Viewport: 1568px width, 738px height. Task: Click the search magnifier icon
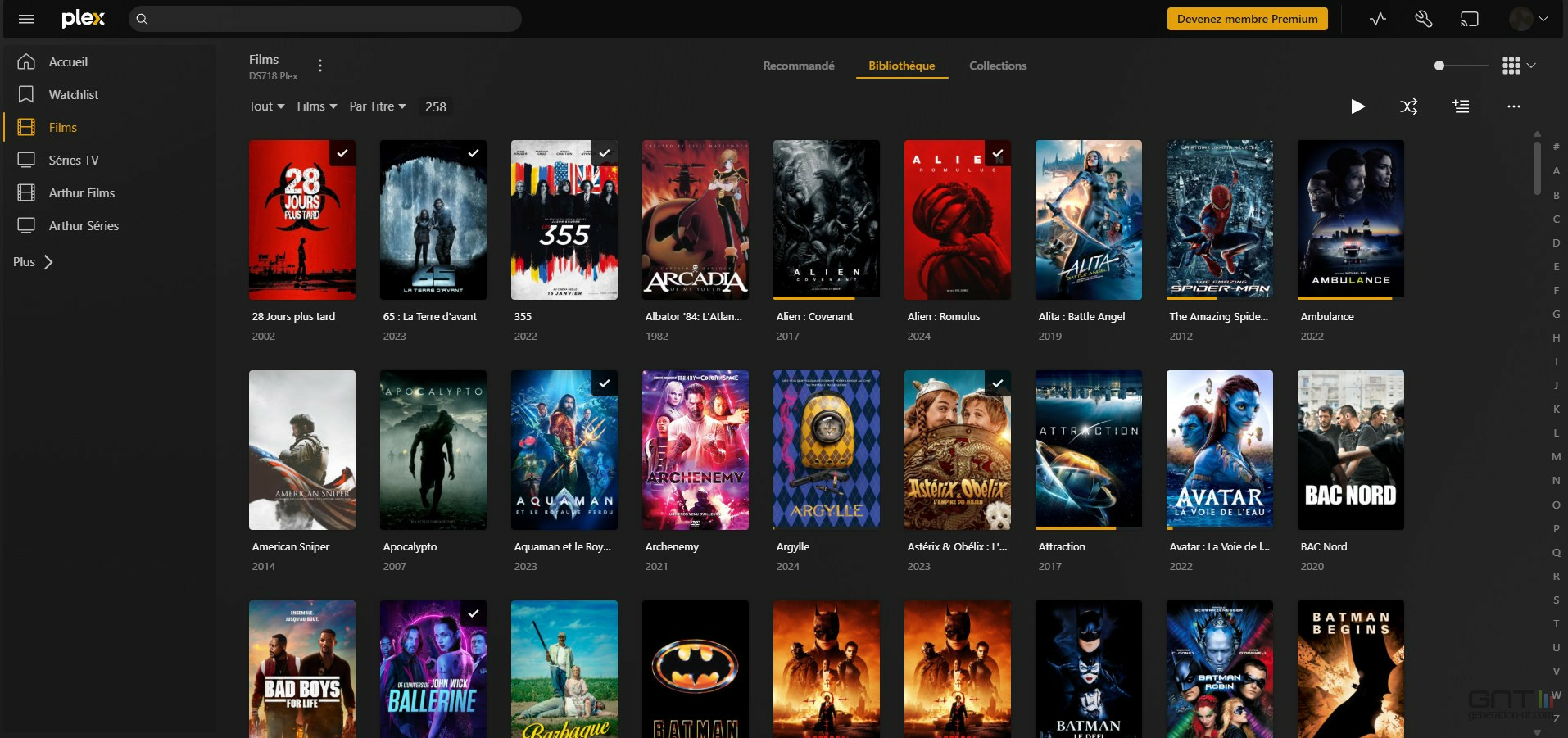142,19
